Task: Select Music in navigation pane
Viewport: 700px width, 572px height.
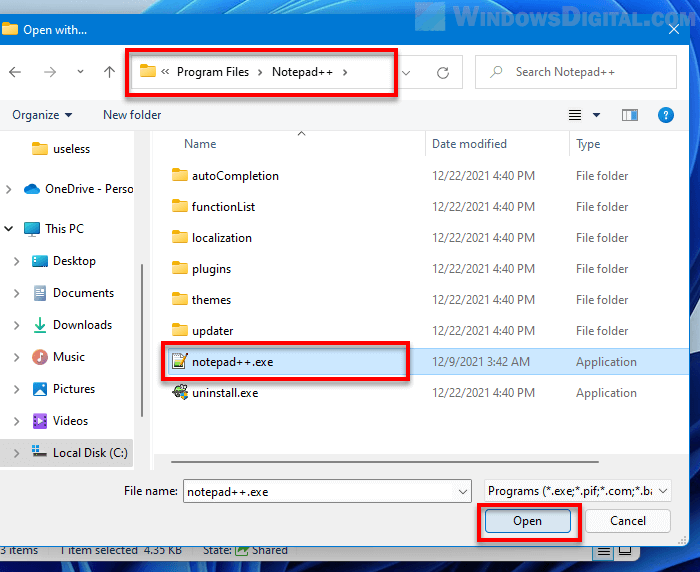Action: click(x=58, y=357)
